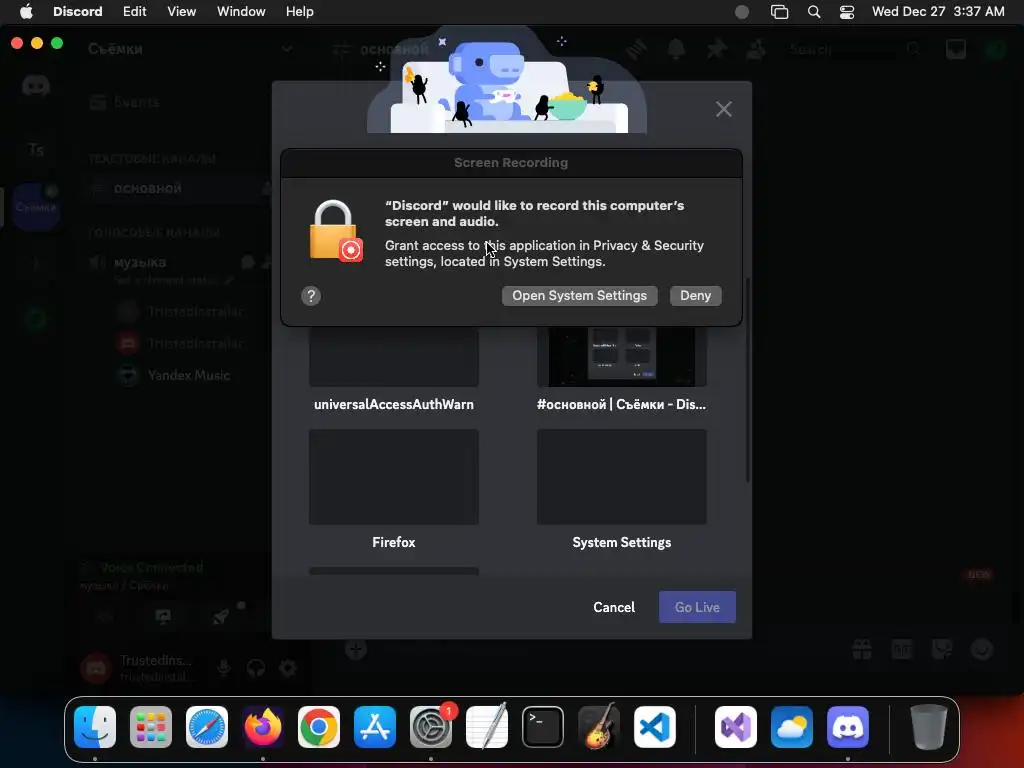
Task: Click start activity rocket icon
Action: (x=221, y=616)
